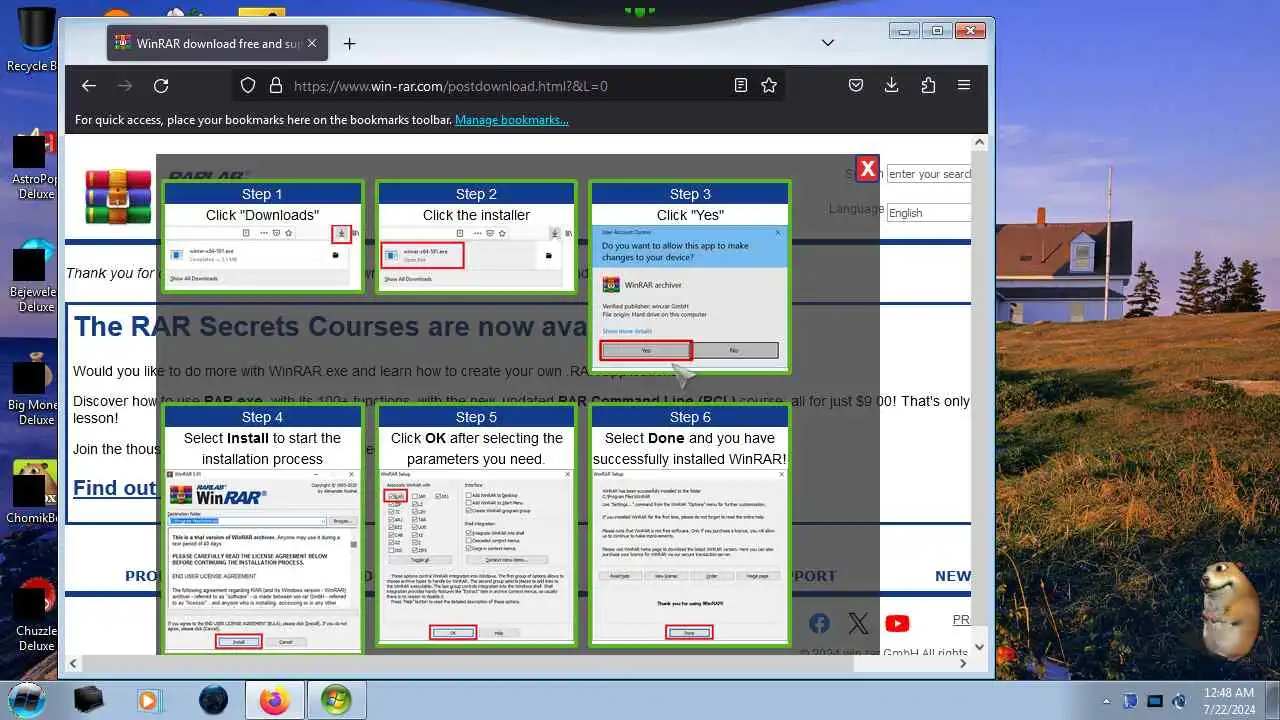
Task: Click the Step 6 Done screenshot thumbnail
Action: 690,556
